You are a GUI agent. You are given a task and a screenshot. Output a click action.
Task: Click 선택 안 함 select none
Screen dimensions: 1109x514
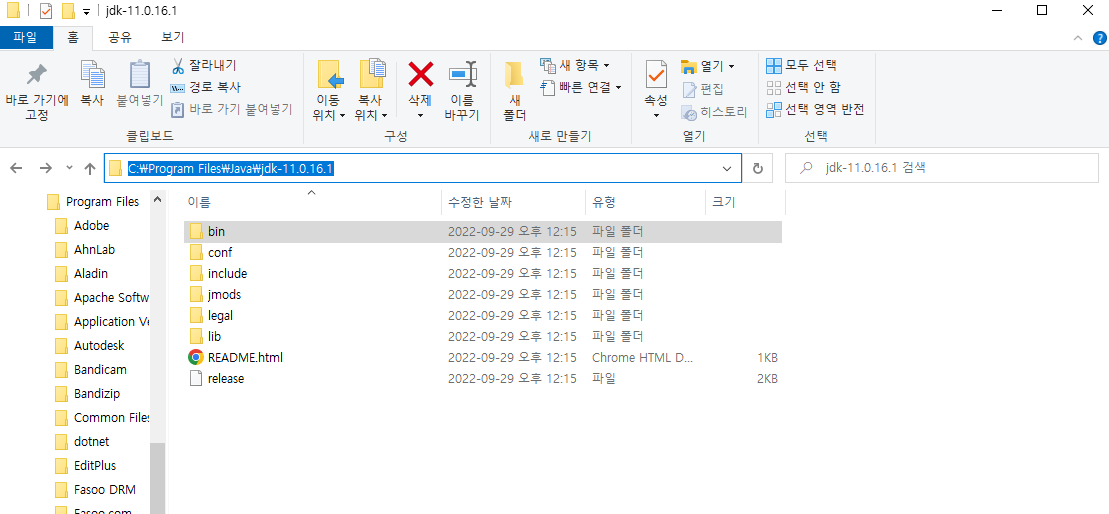[x=803, y=88]
